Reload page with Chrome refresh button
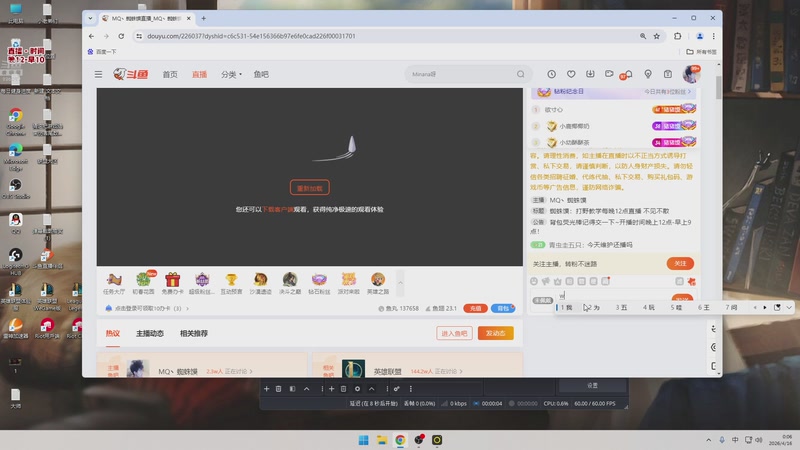800x450 pixels. tap(121, 36)
